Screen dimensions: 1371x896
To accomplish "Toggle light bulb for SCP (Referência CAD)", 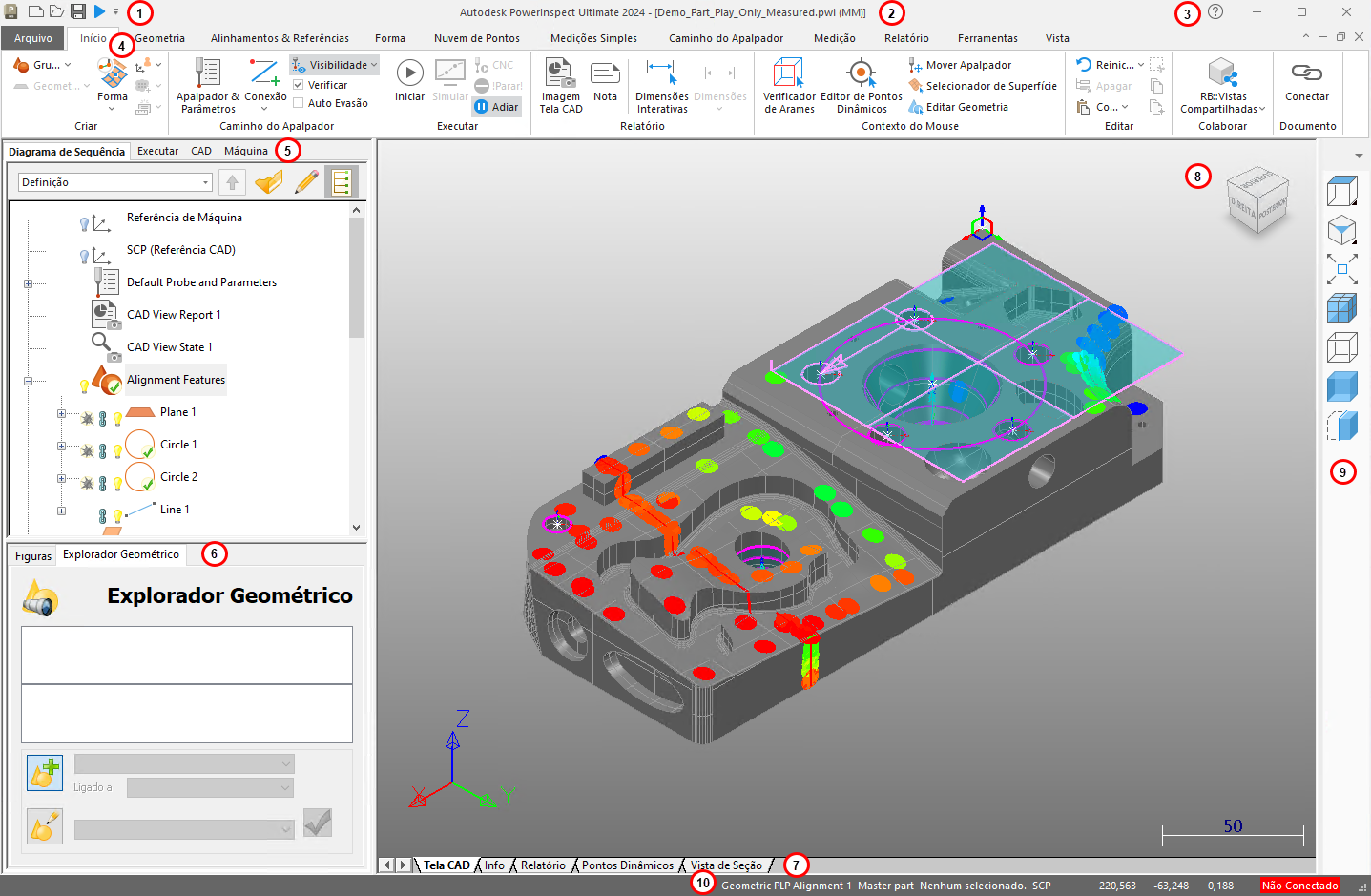I will 84,257.
